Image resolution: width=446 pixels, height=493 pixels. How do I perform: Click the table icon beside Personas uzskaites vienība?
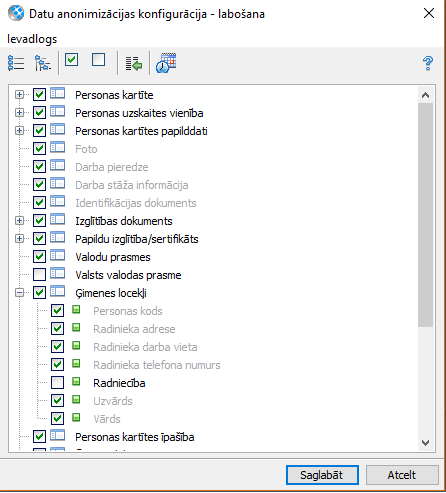(x=58, y=111)
